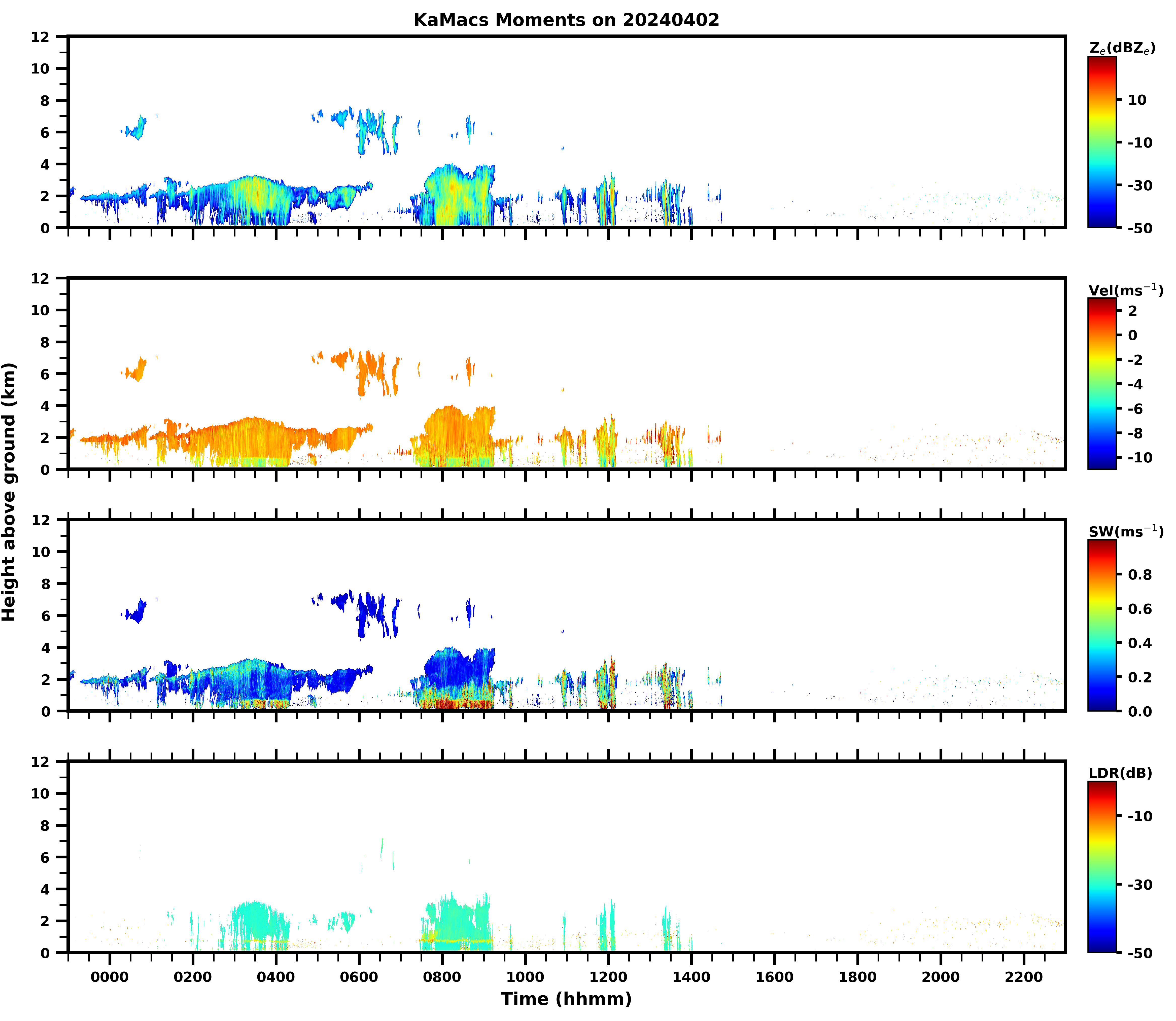Screen dimensions: 1176x1021
Task: Click the Time (hhmm) axis label
Action: point(566,999)
